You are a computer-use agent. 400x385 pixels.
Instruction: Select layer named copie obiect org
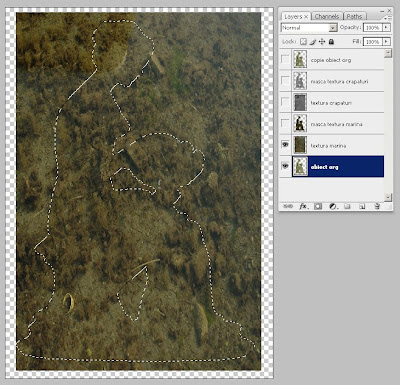point(331,60)
